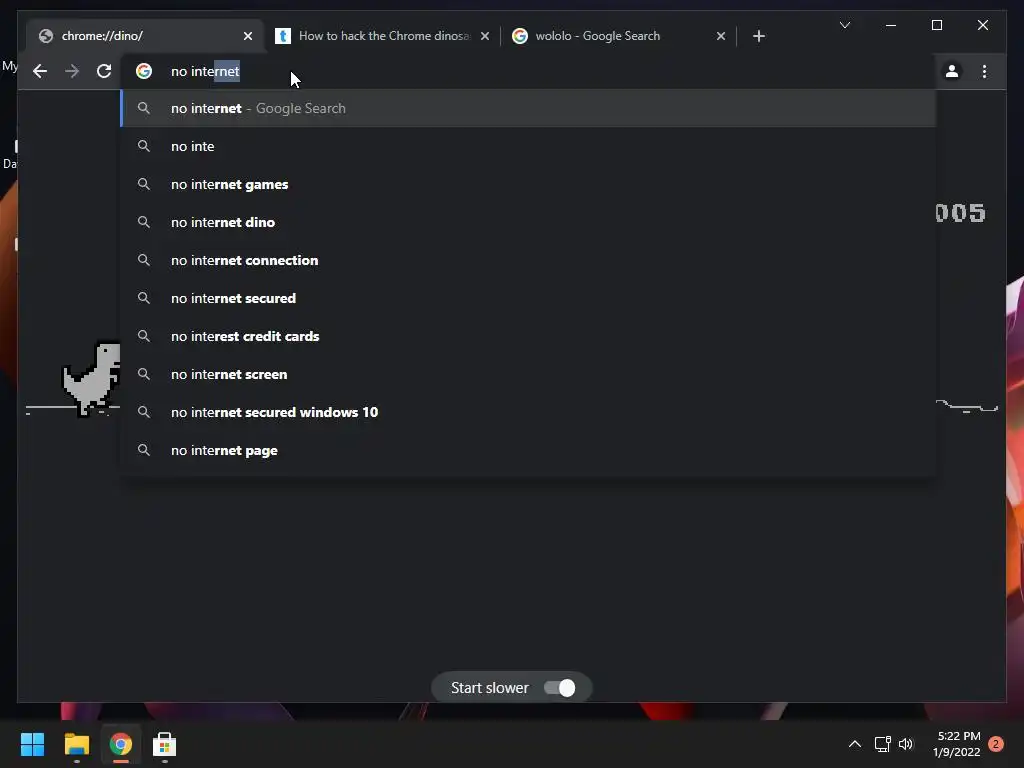Viewport: 1024px width, 768px height.
Task: Open Microsoft Store from the taskbar
Action: [x=164, y=744]
